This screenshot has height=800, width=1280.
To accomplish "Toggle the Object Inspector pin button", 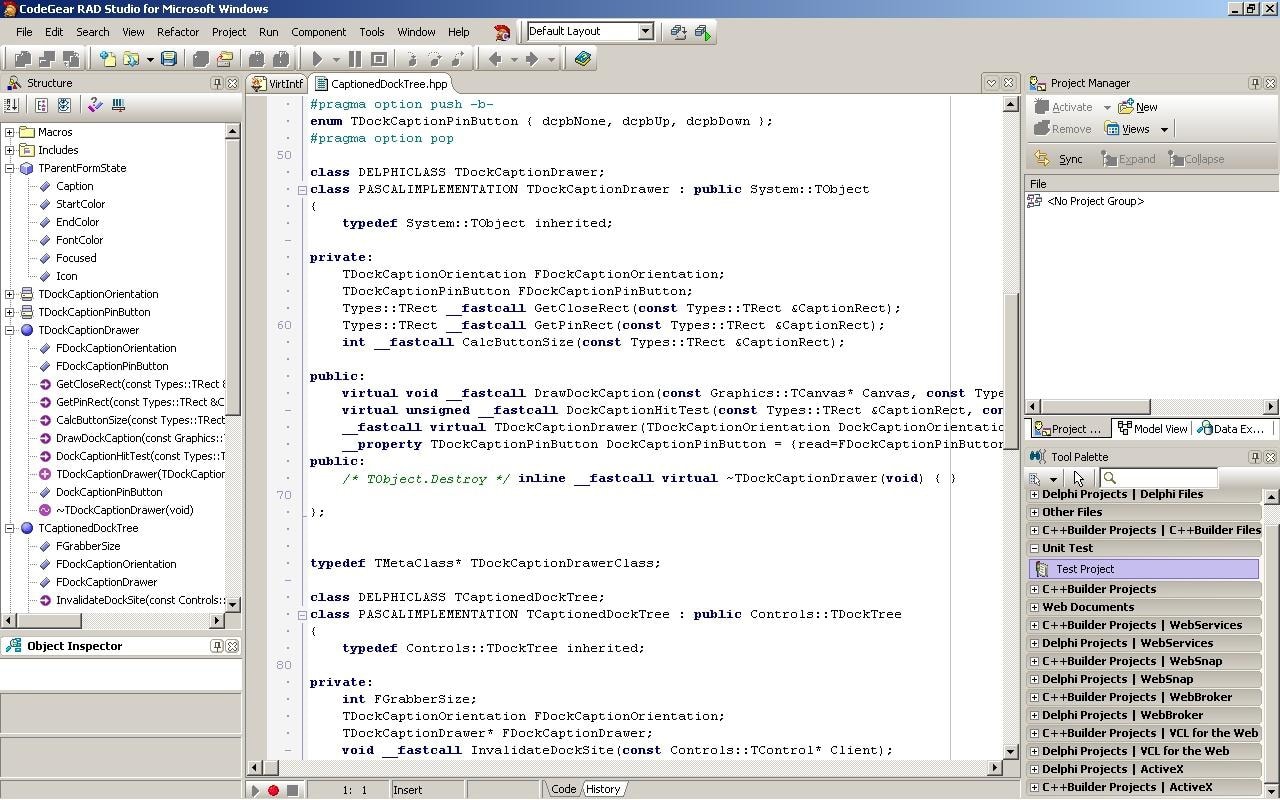I will pyautogui.click(x=216, y=646).
